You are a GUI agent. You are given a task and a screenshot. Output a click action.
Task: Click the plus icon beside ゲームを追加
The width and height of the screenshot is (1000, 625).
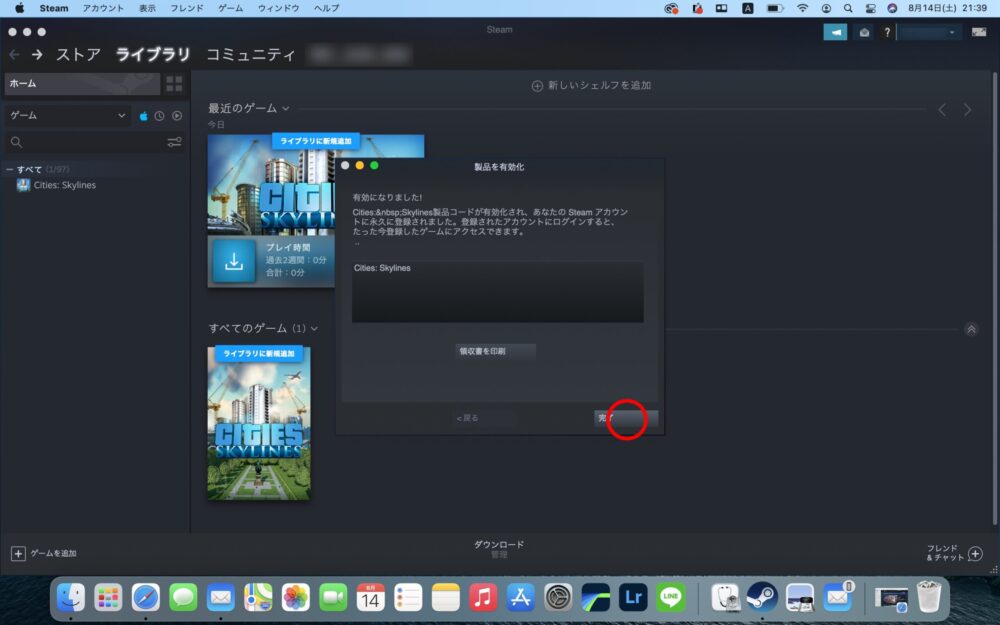pos(18,554)
